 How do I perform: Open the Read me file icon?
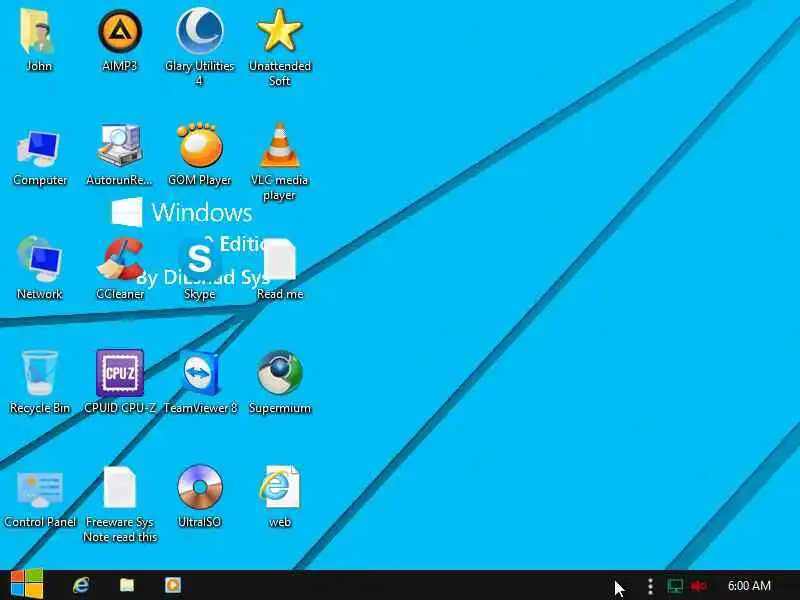[280, 259]
